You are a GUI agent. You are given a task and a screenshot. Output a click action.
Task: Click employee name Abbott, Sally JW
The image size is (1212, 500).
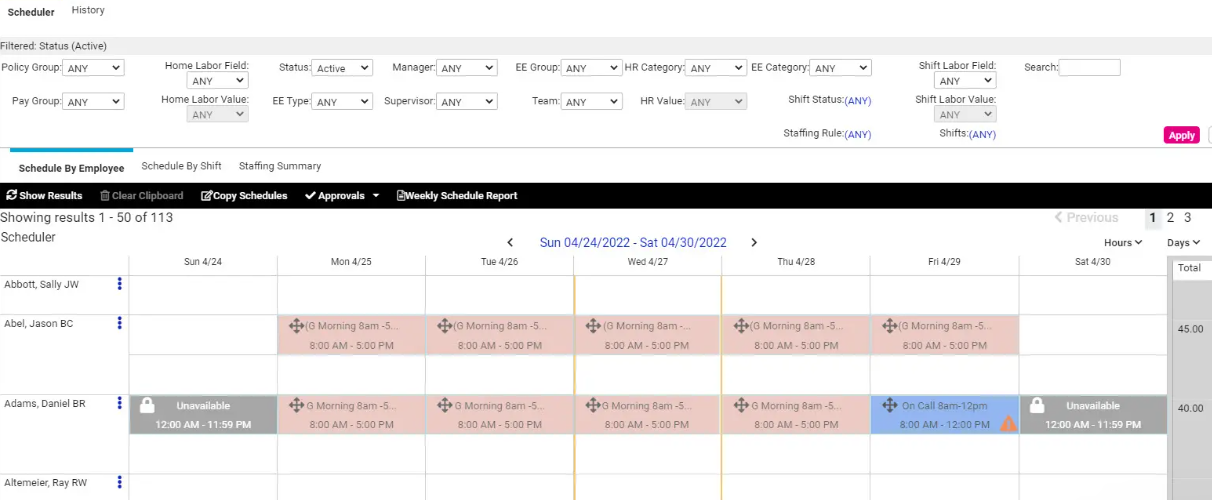[x=41, y=284]
